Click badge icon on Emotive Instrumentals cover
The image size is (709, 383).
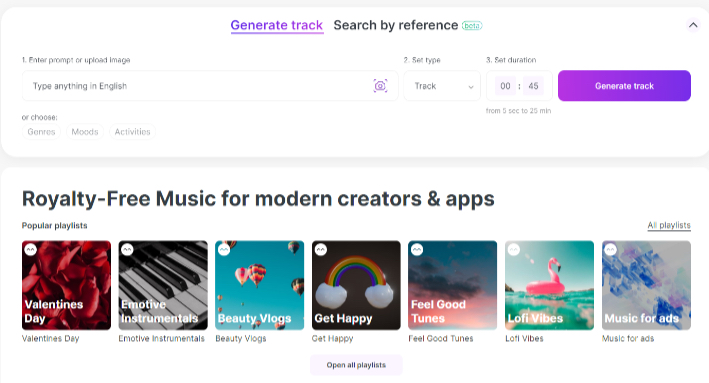point(127,249)
